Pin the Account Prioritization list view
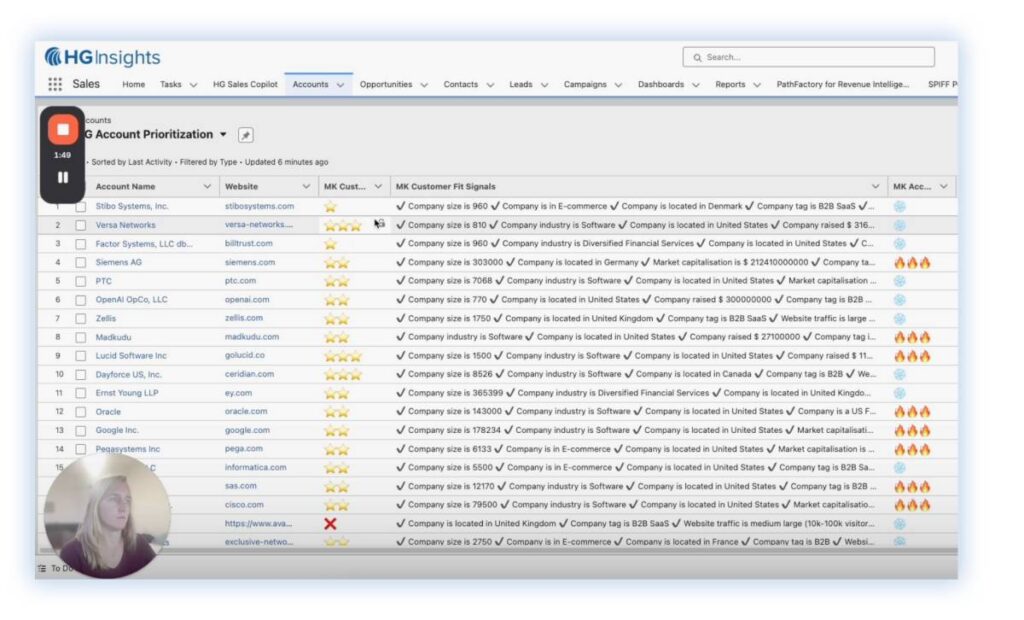The image size is (1024, 620). pos(246,135)
